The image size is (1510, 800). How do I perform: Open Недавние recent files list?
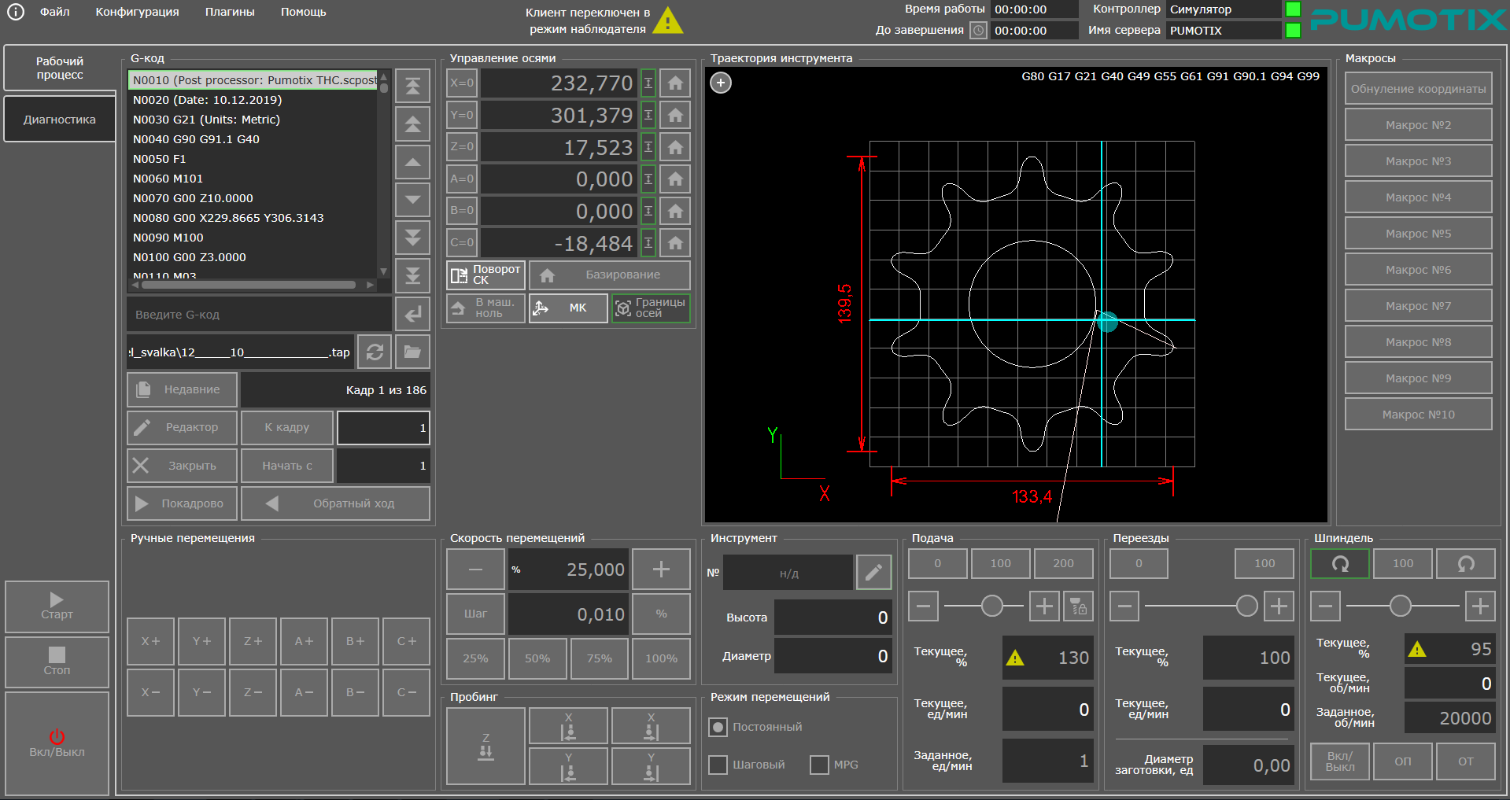(182, 389)
